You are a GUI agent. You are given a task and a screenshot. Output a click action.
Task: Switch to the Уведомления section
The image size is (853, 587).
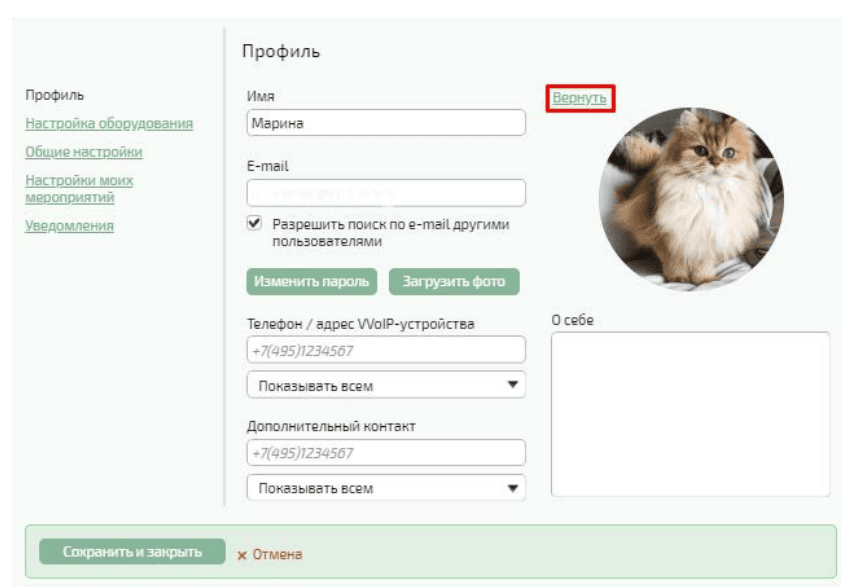tap(69, 226)
